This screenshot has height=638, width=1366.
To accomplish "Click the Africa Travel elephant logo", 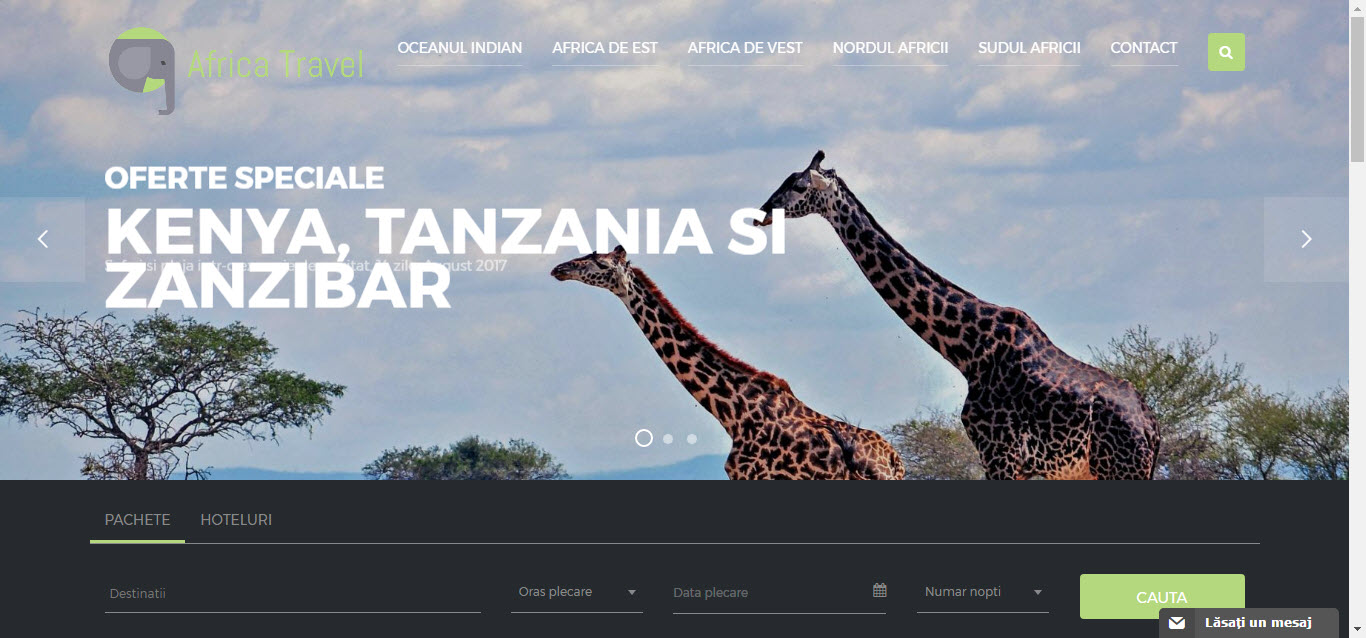I will click(x=236, y=70).
